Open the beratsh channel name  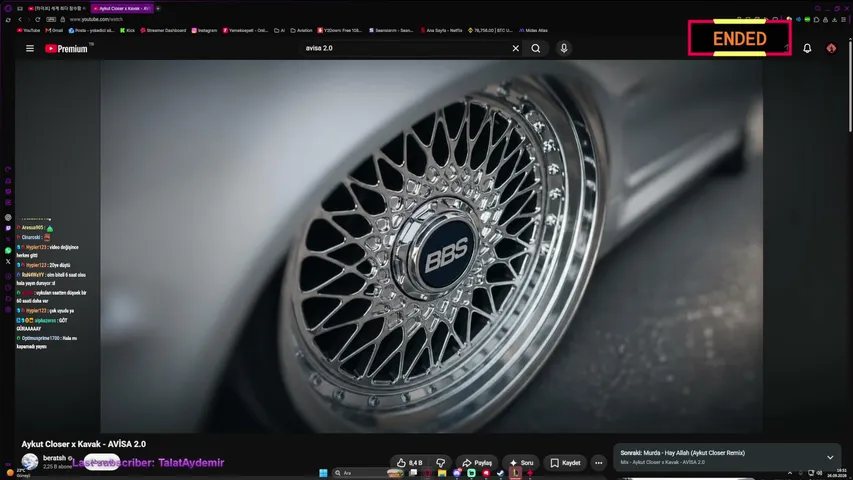(54, 458)
